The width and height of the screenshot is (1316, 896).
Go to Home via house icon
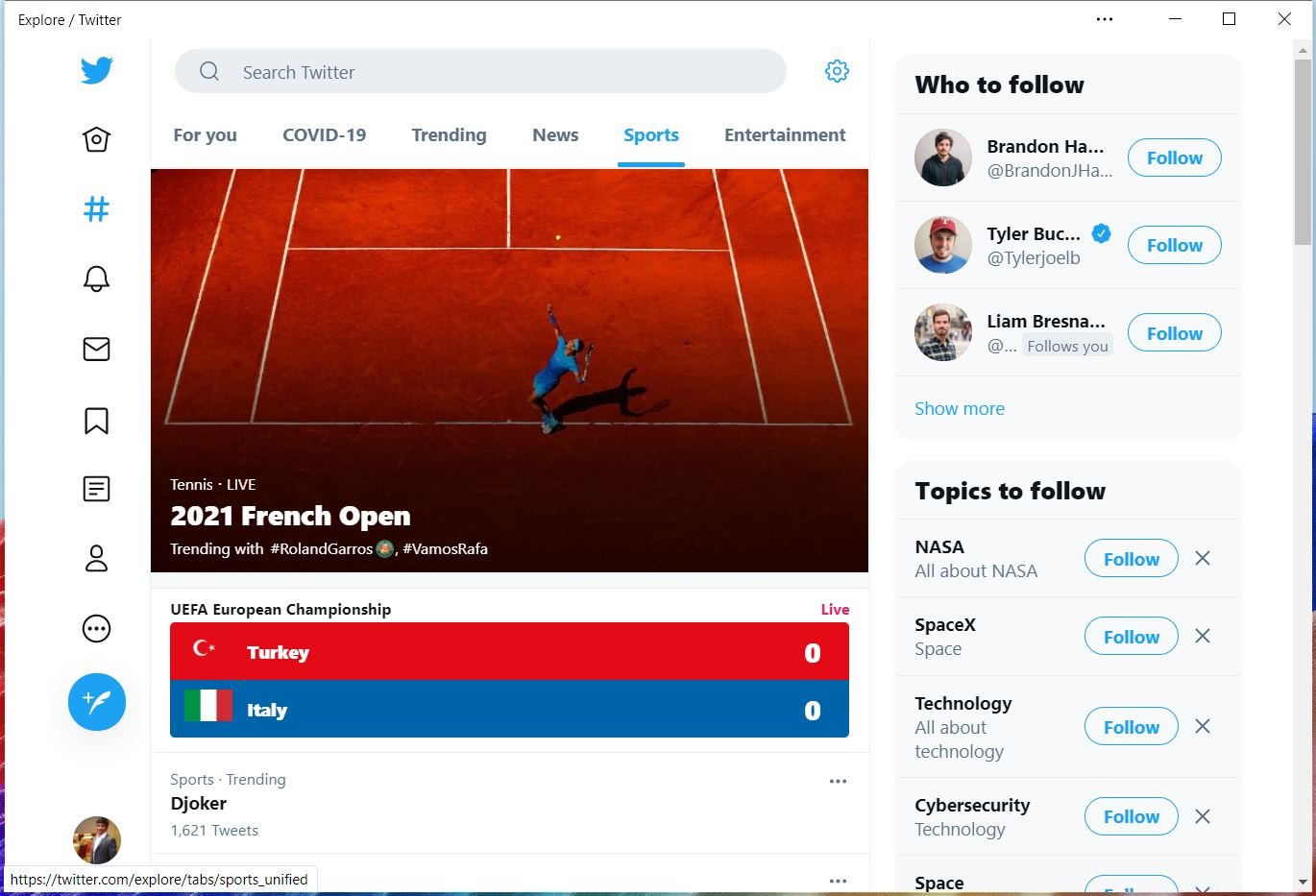pyautogui.click(x=96, y=139)
